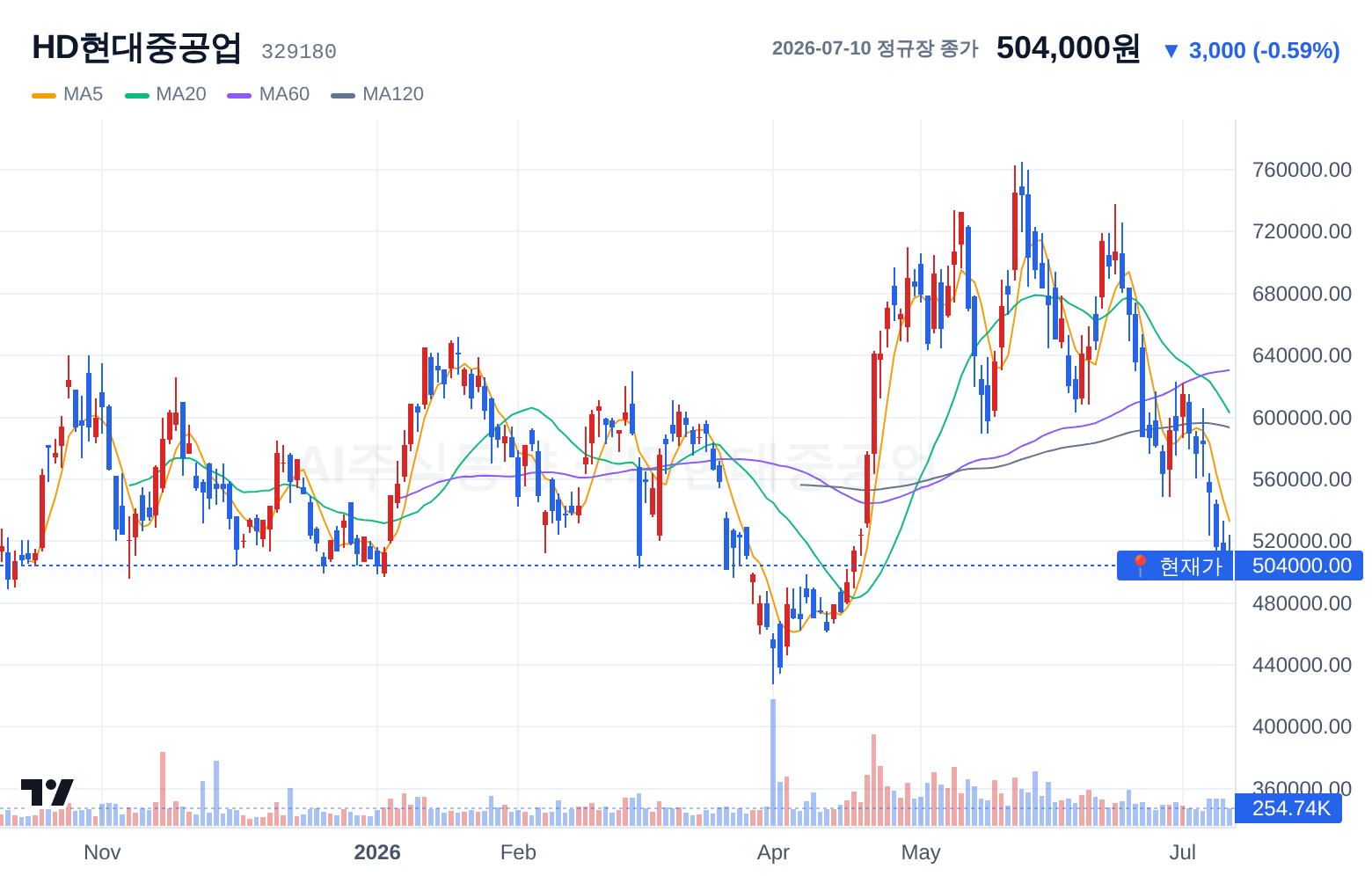1372x876 pixels.
Task: Select the 2026 label on time axis
Action: [x=377, y=852]
